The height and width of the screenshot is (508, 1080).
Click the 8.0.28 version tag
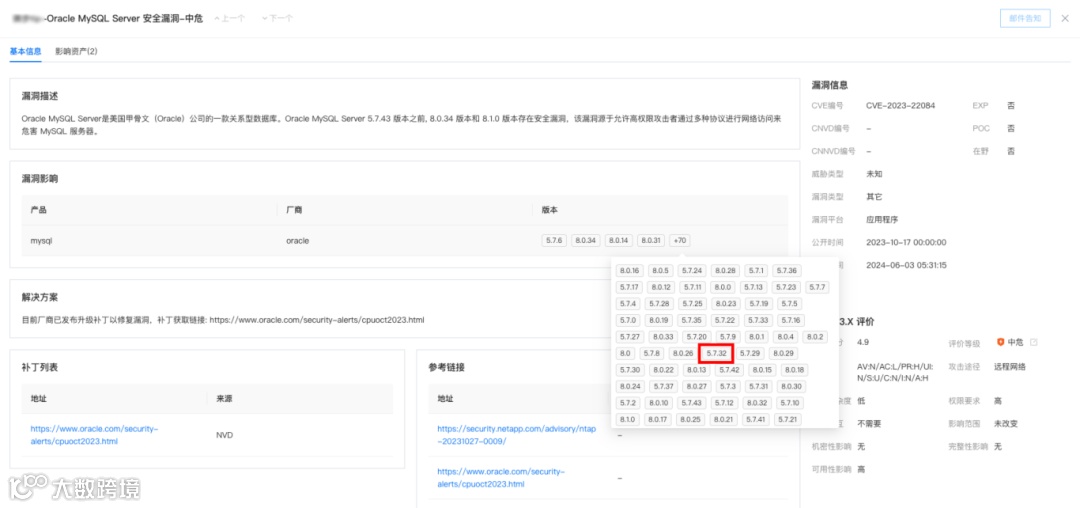coord(725,271)
